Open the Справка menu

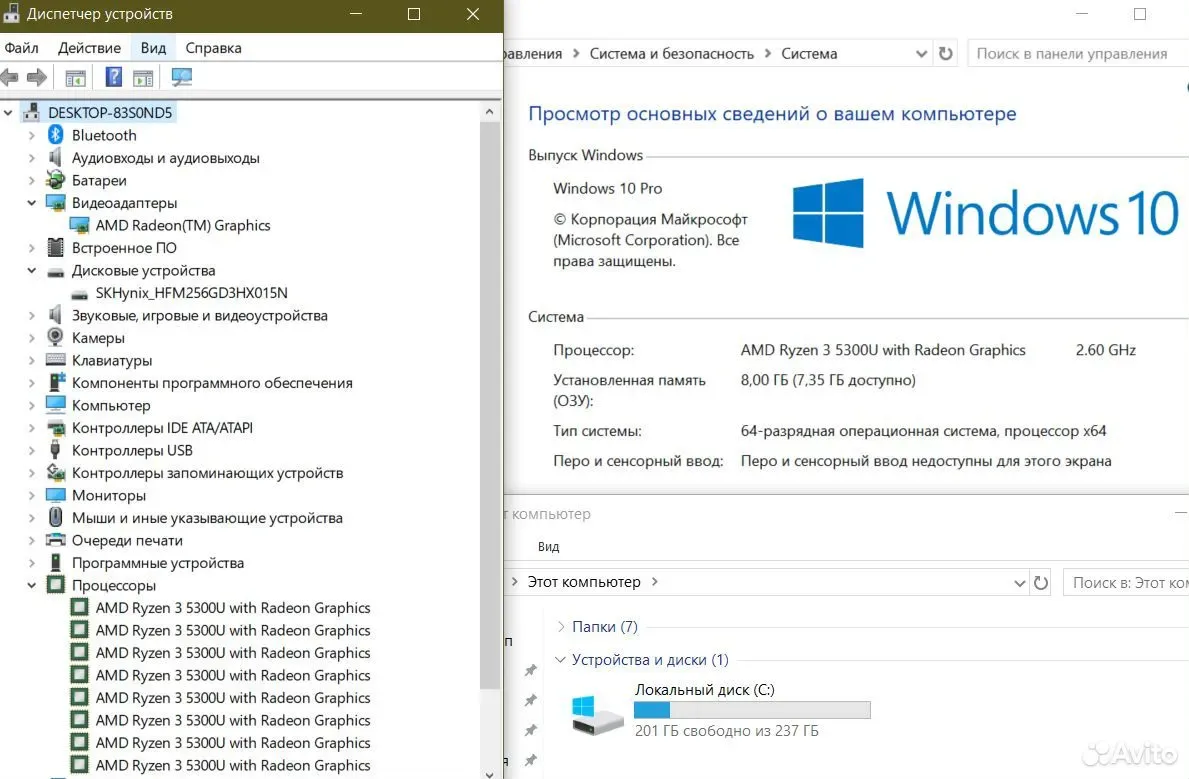213,48
